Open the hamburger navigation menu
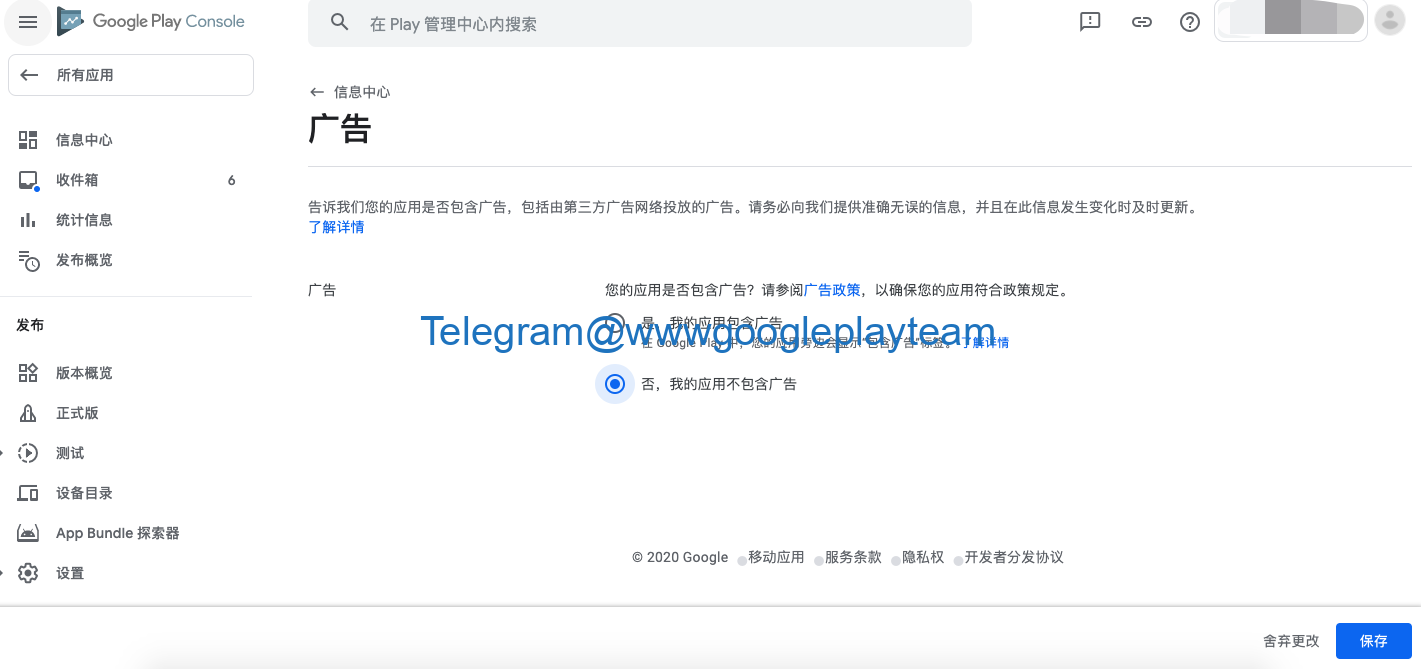 pos(28,22)
